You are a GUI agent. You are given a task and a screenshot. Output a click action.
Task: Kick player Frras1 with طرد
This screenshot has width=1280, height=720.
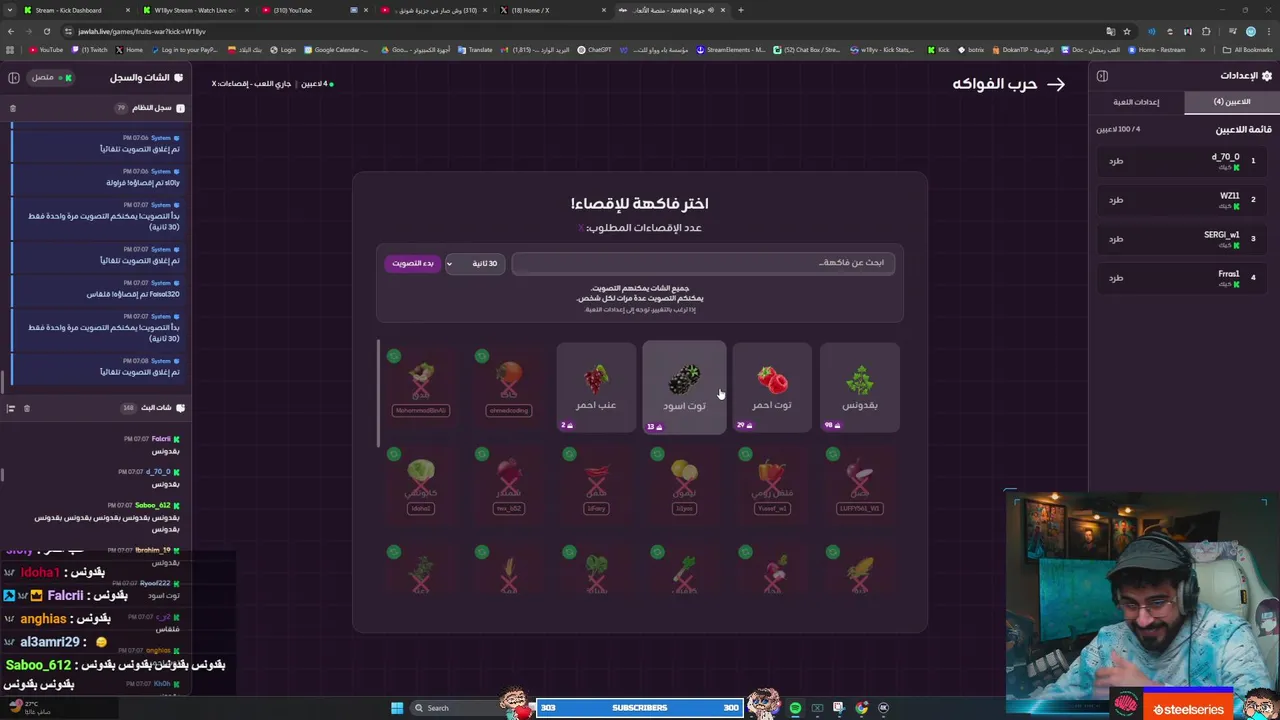[x=1116, y=277]
